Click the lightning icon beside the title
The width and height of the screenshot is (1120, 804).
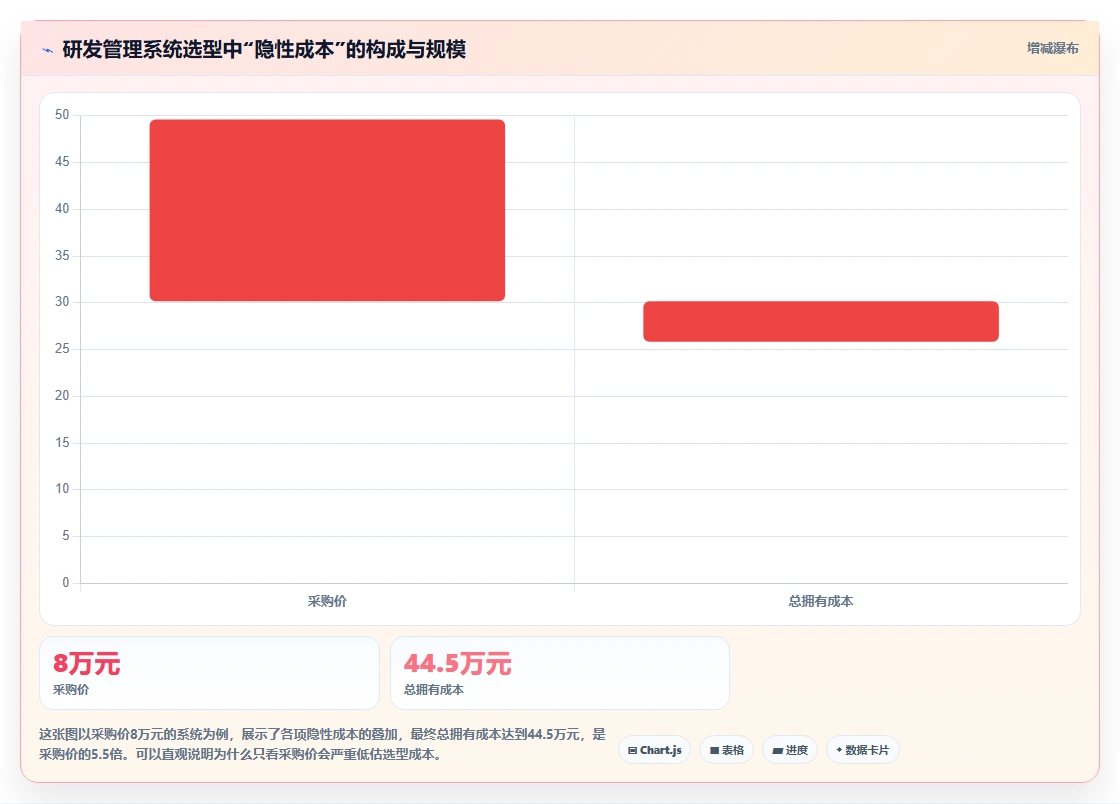click(48, 50)
